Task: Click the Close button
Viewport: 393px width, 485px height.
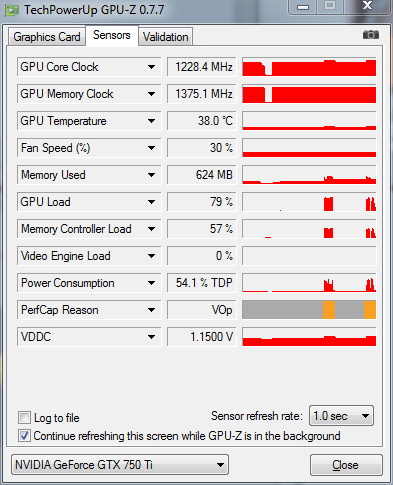Action: pos(345,465)
